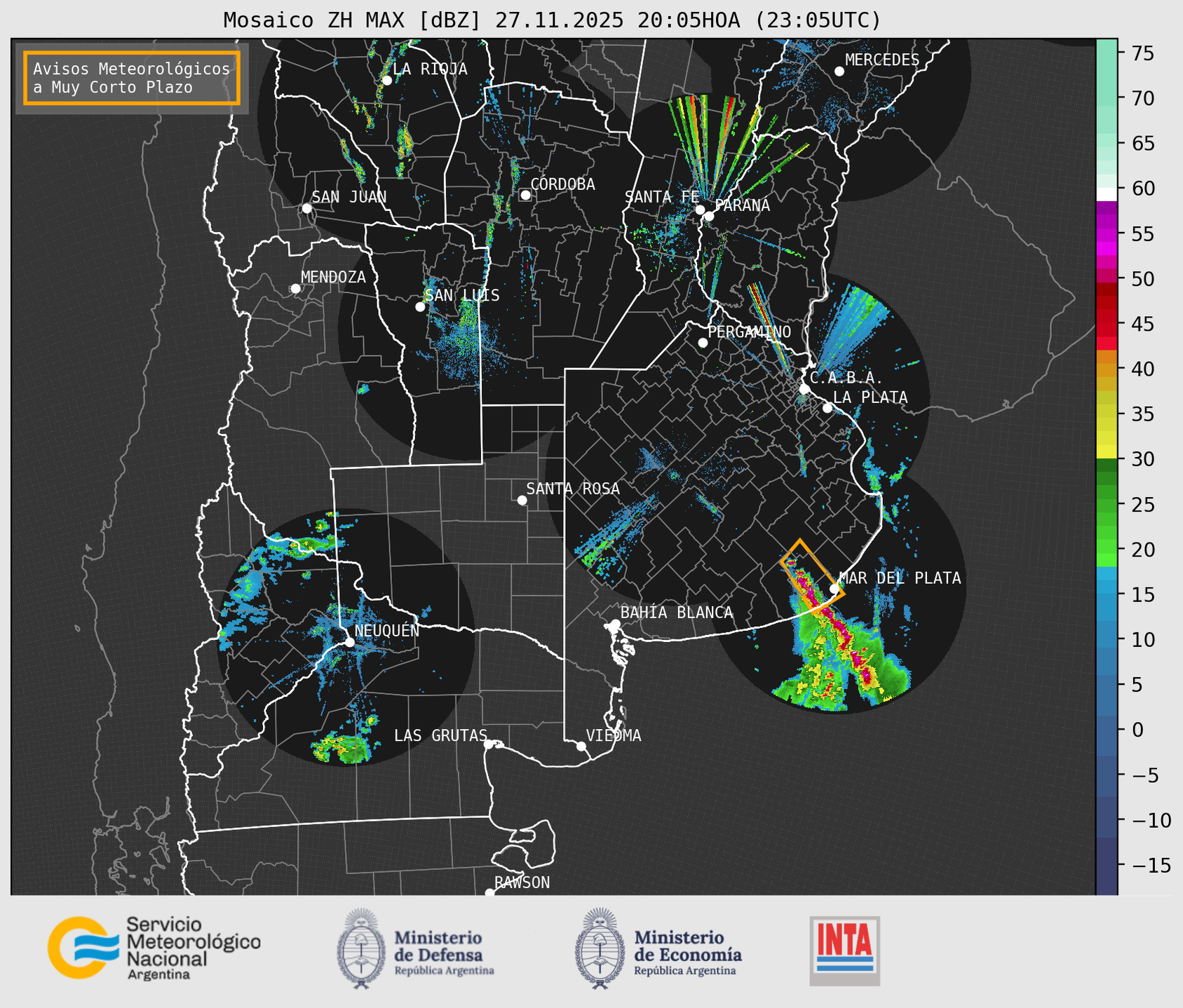Click the Mendoza city marker dot
The width and height of the screenshot is (1183, 1008).
pyautogui.click(x=295, y=289)
